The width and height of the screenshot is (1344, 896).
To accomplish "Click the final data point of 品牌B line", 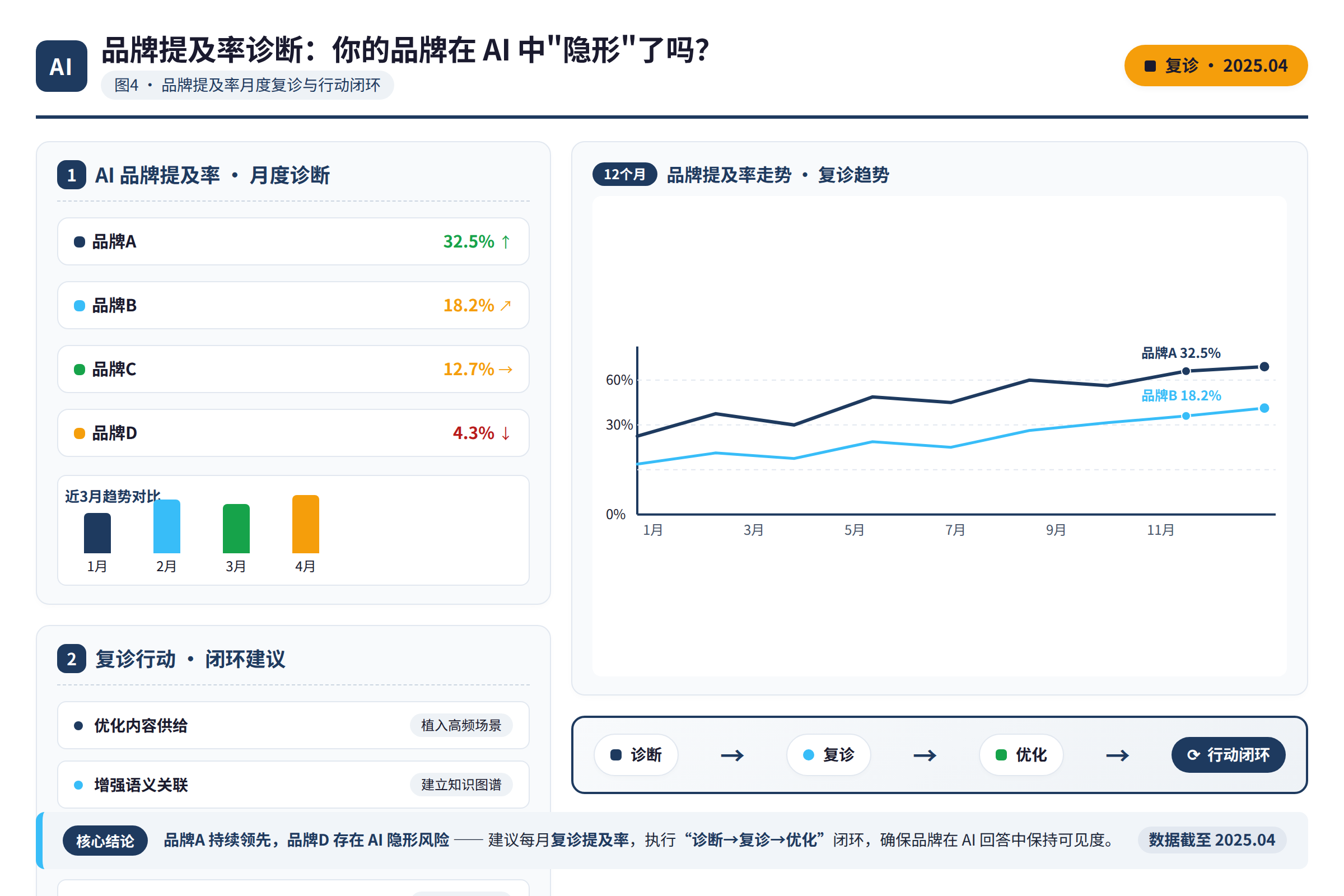I will [x=1264, y=408].
